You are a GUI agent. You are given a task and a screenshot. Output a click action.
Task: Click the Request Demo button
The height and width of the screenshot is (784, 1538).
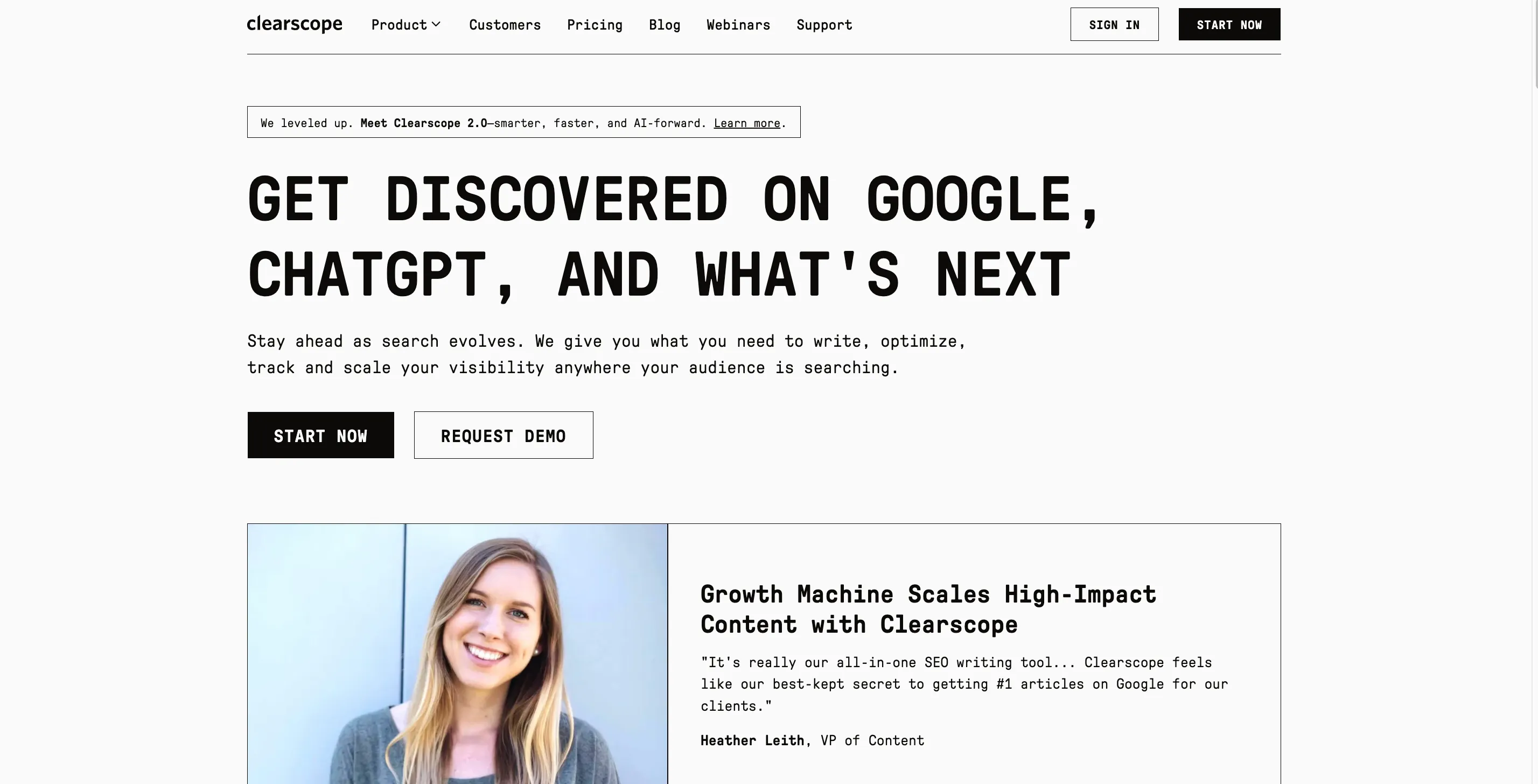point(504,435)
